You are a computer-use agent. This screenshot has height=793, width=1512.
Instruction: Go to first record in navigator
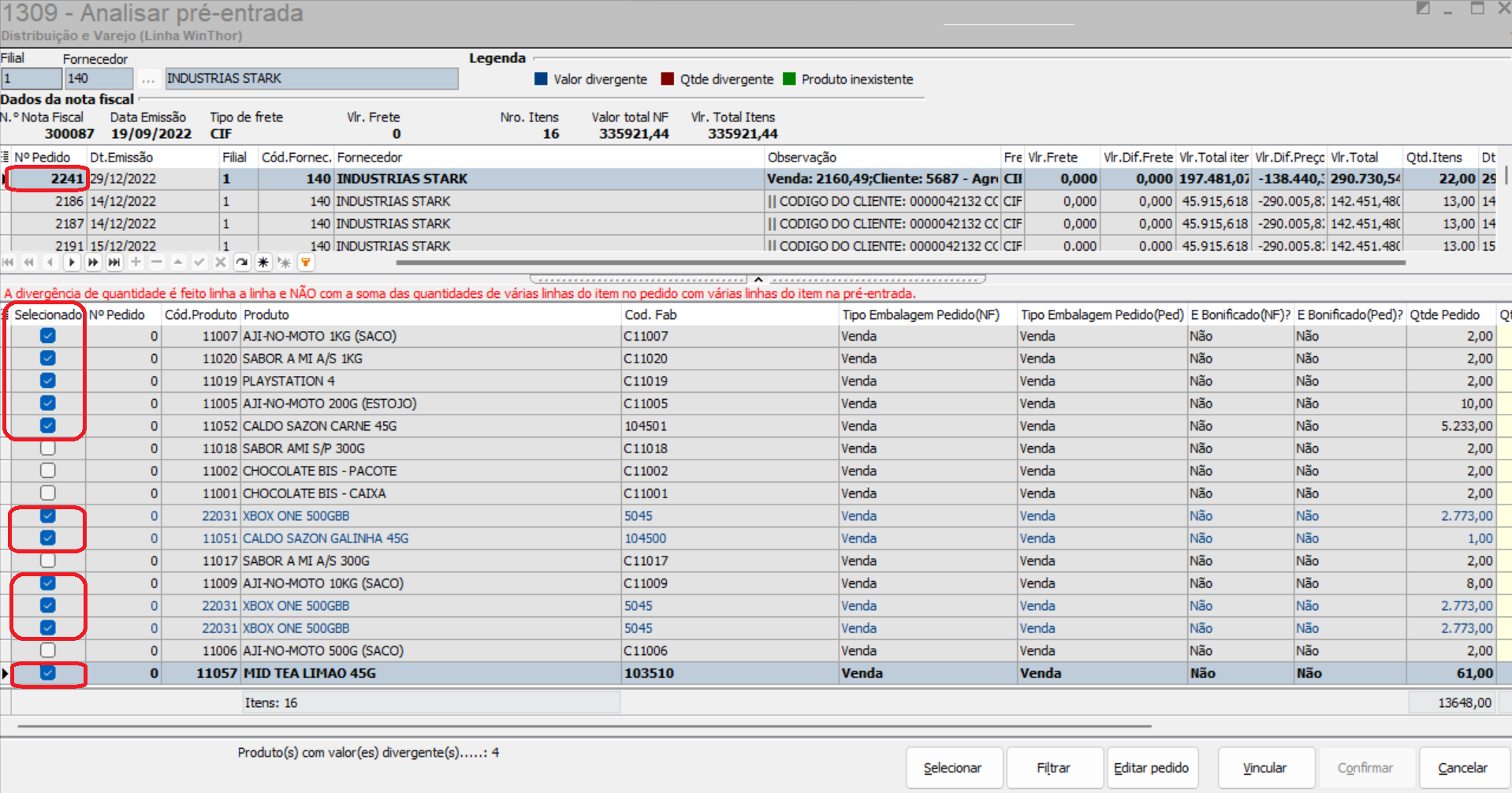(x=8, y=262)
